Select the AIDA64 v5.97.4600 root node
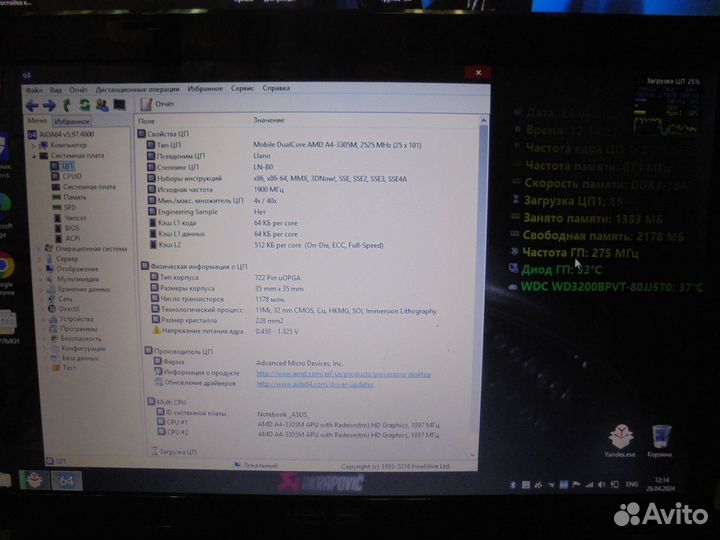This screenshot has width=720, height=540. (61, 135)
